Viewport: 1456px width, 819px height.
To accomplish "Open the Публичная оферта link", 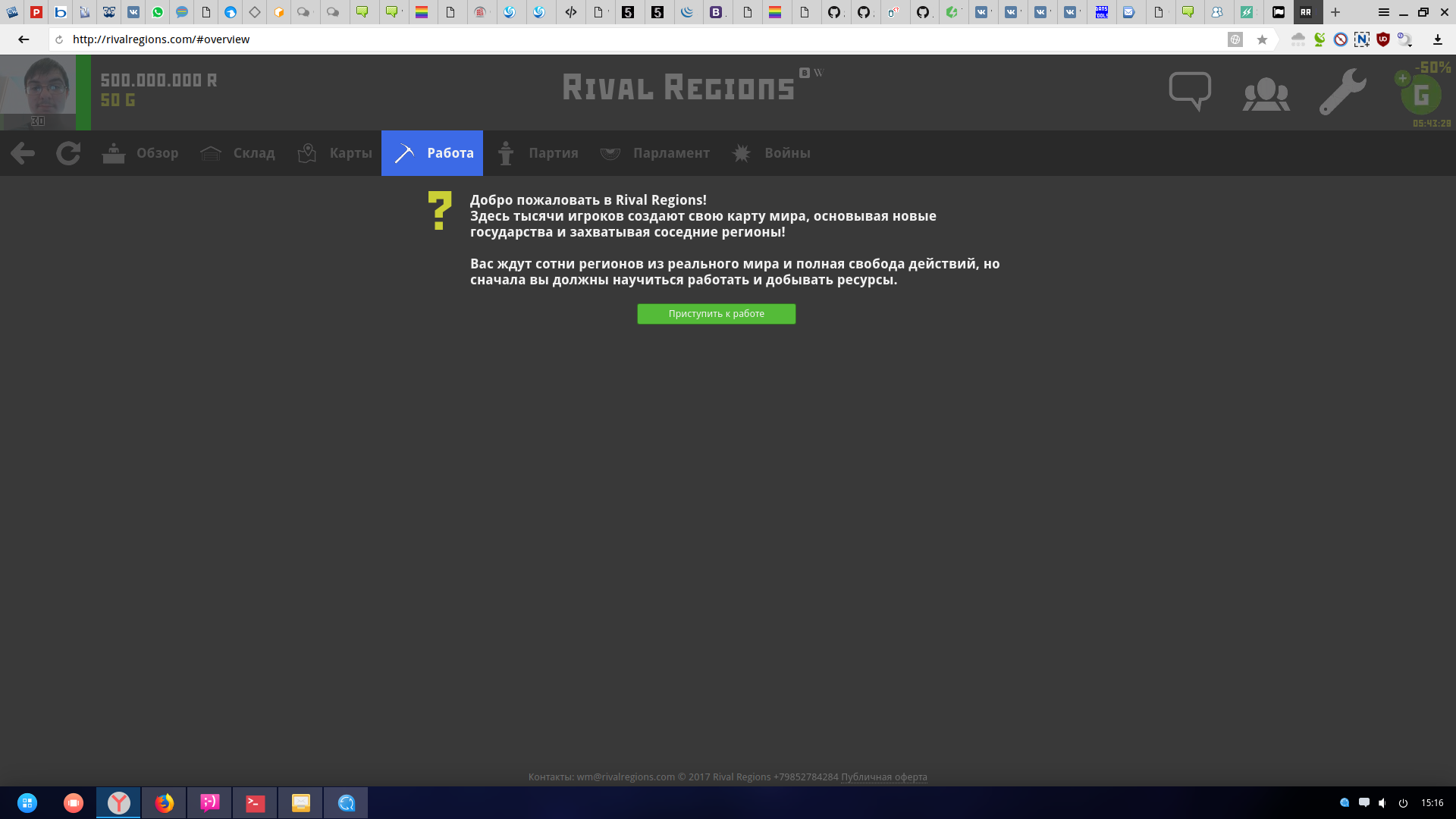I will pos(883,777).
